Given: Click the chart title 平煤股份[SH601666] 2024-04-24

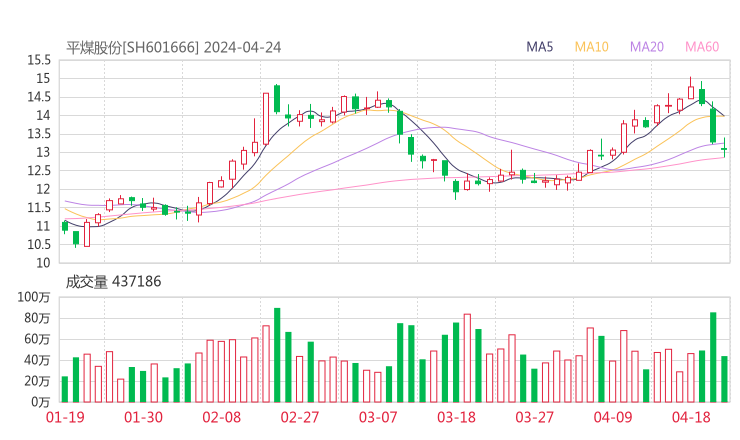Looking at the screenshot, I should 173,48.
